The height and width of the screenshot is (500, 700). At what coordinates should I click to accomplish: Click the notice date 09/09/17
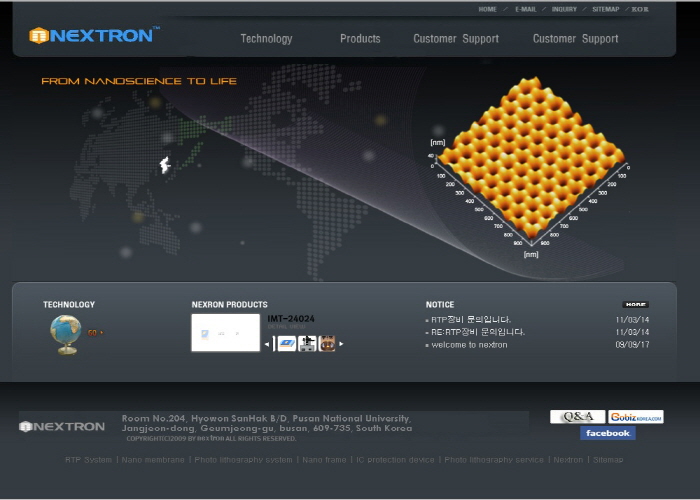(632, 345)
